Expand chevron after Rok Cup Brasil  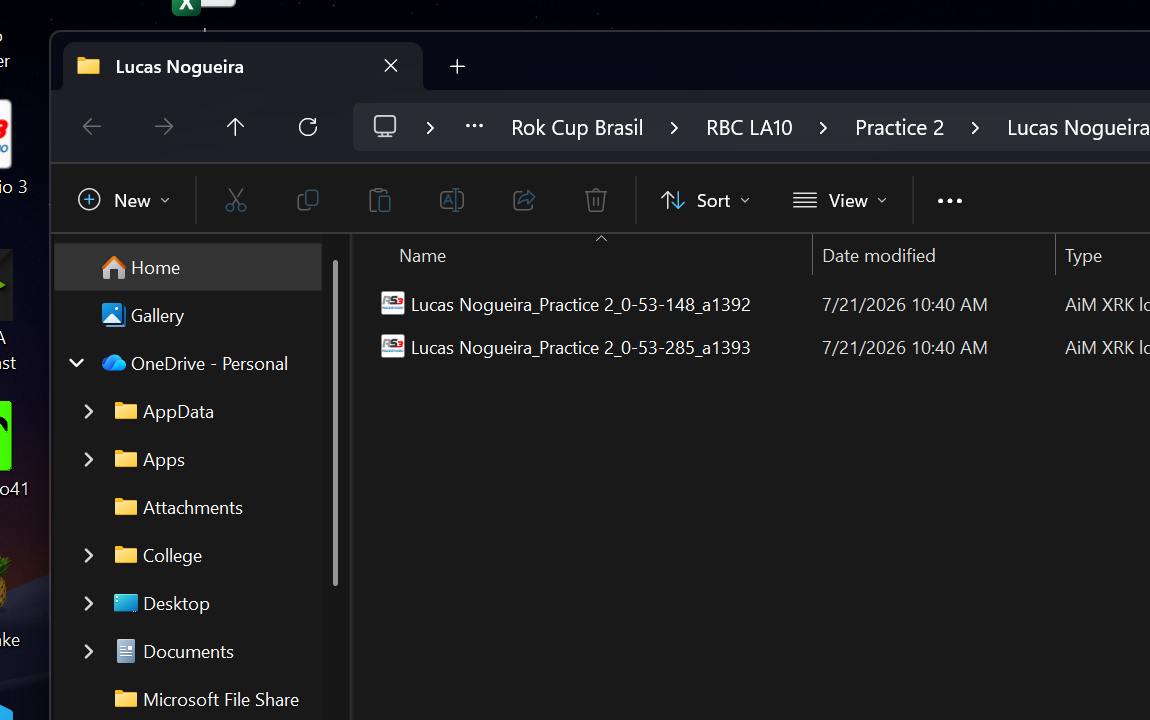[x=674, y=128]
